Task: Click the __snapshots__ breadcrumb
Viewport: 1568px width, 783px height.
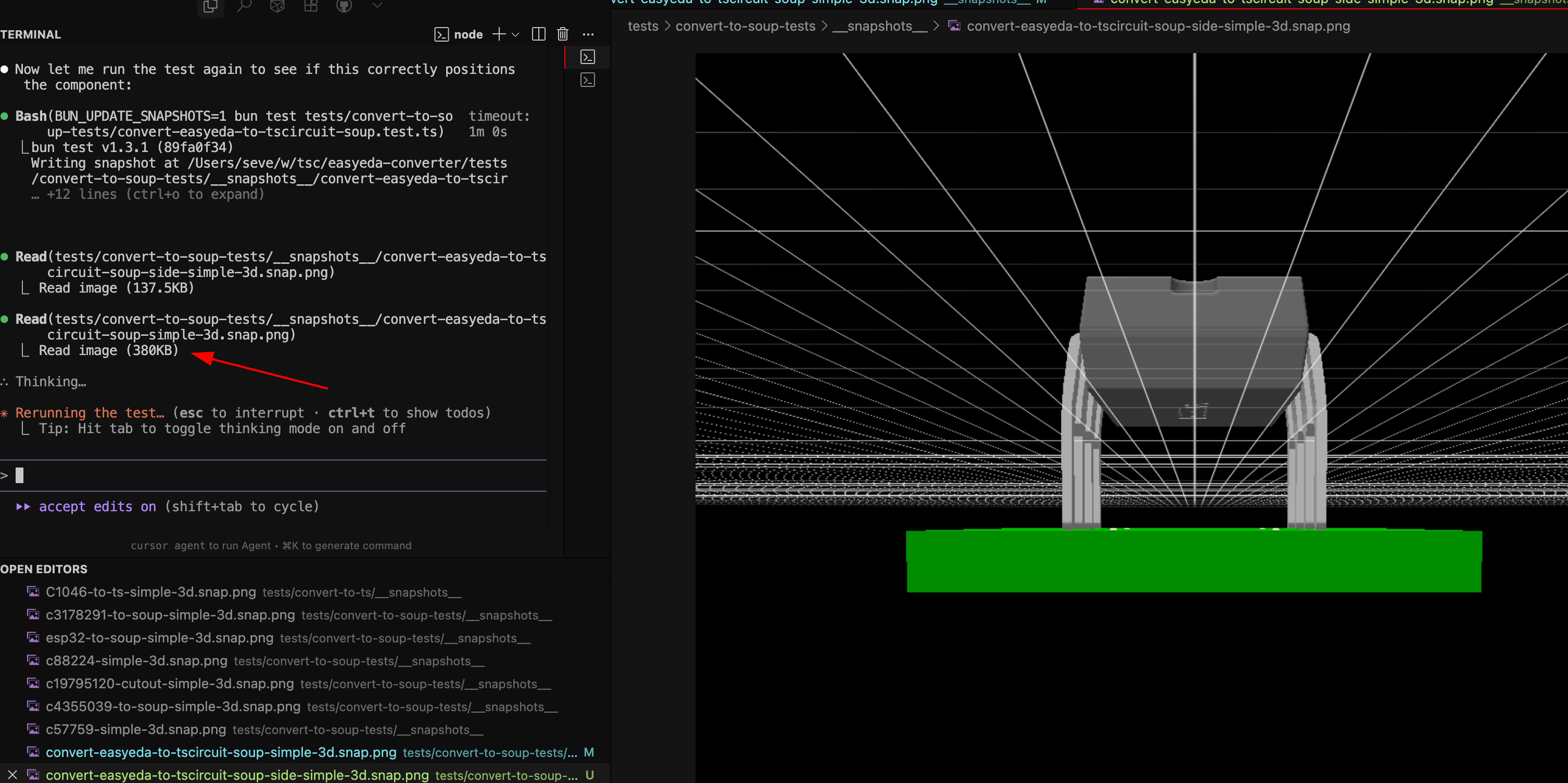Action: pyautogui.click(x=880, y=26)
